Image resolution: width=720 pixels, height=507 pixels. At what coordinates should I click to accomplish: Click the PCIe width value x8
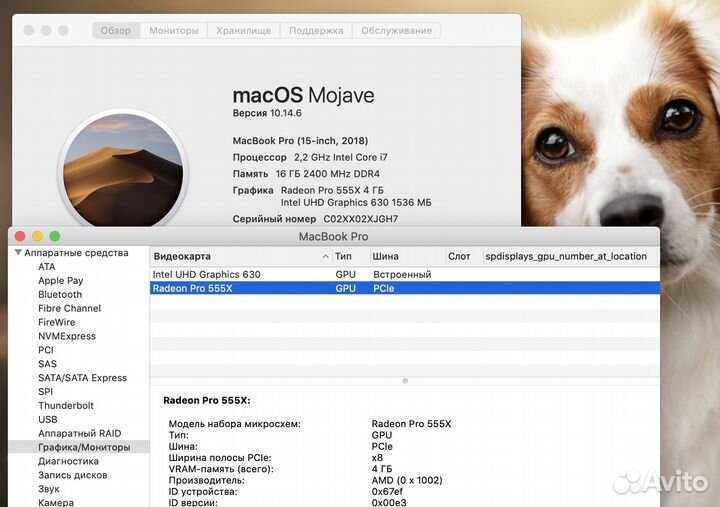click(377, 458)
